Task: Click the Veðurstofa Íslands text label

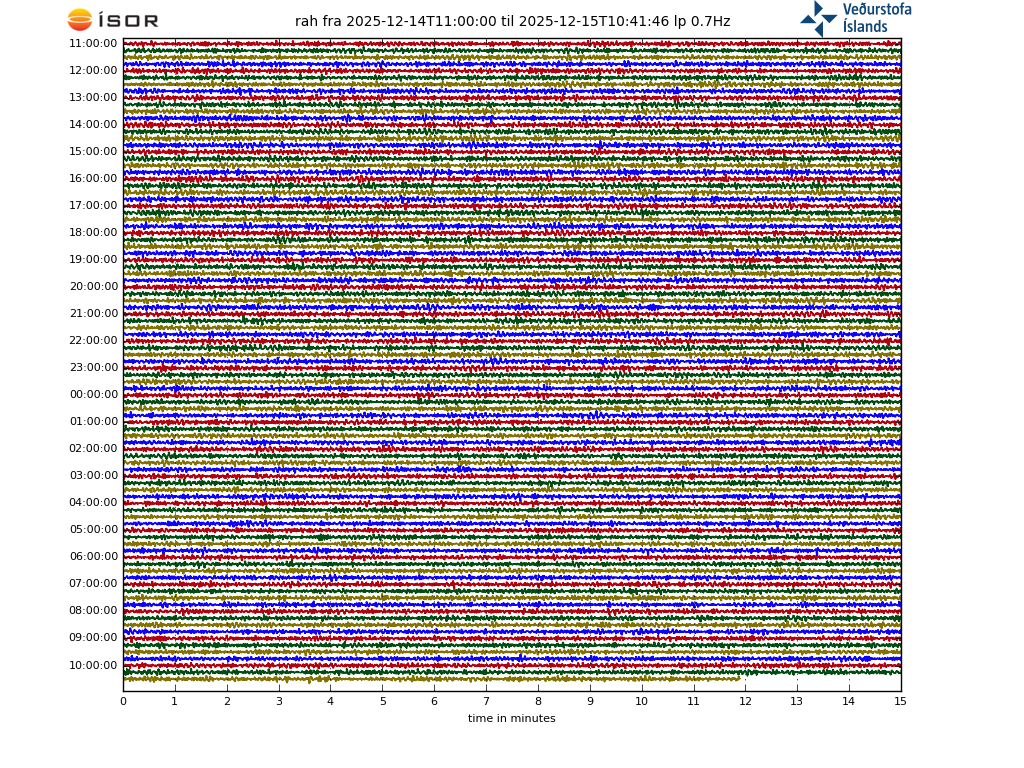Action: tap(876, 18)
